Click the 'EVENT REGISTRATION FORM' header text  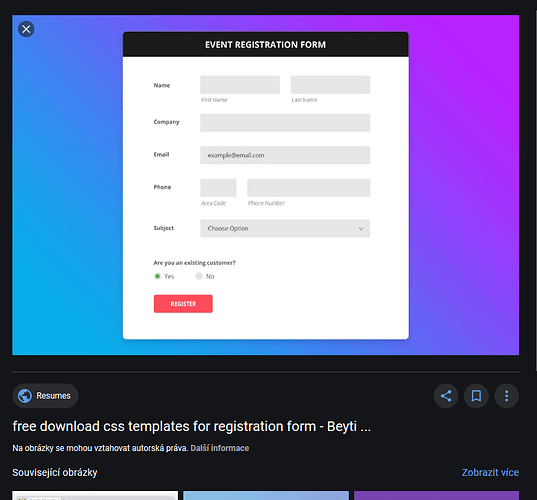[265, 45]
